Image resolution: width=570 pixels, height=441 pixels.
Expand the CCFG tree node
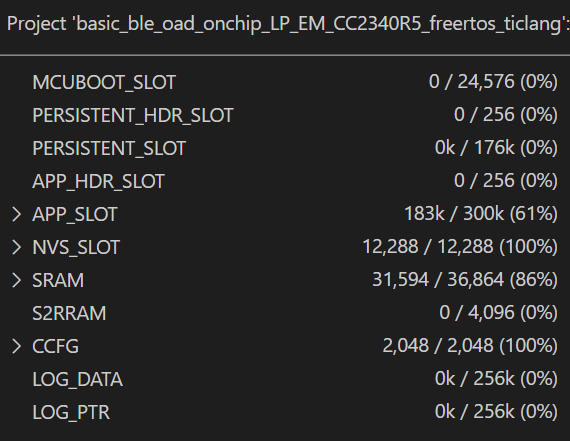click(16, 346)
